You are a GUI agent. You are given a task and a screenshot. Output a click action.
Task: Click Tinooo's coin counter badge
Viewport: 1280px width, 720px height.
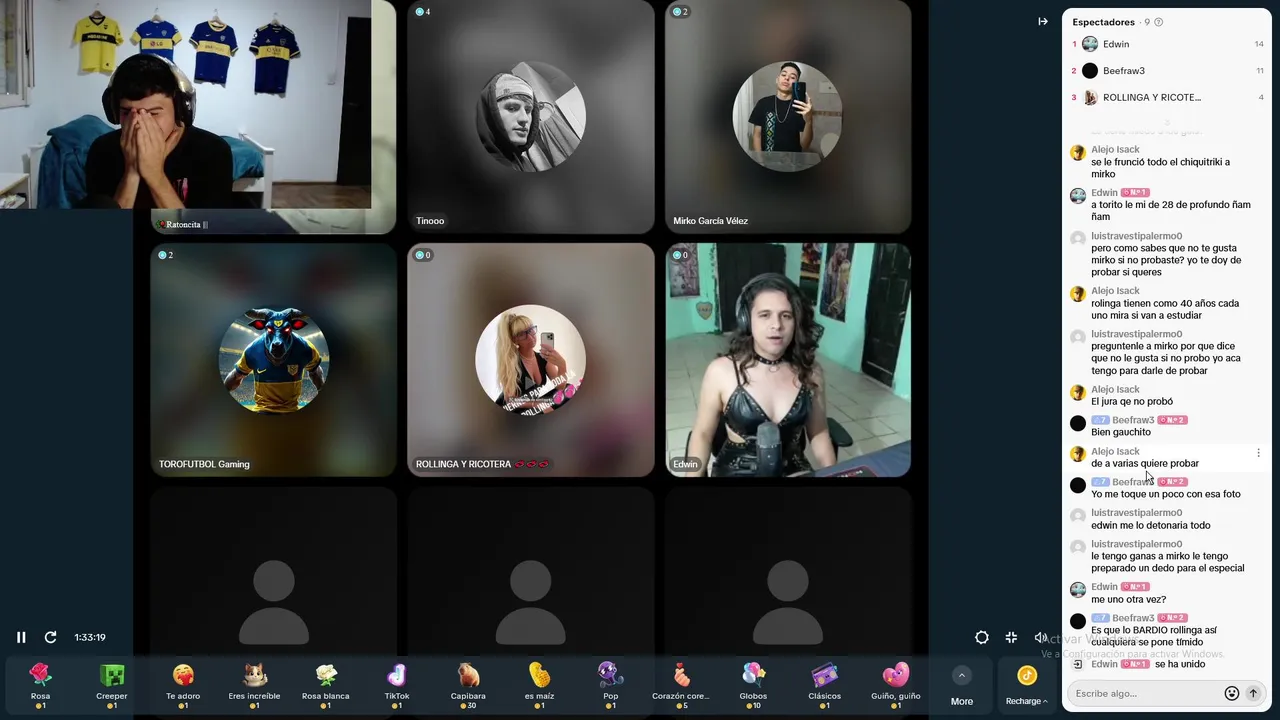click(423, 12)
